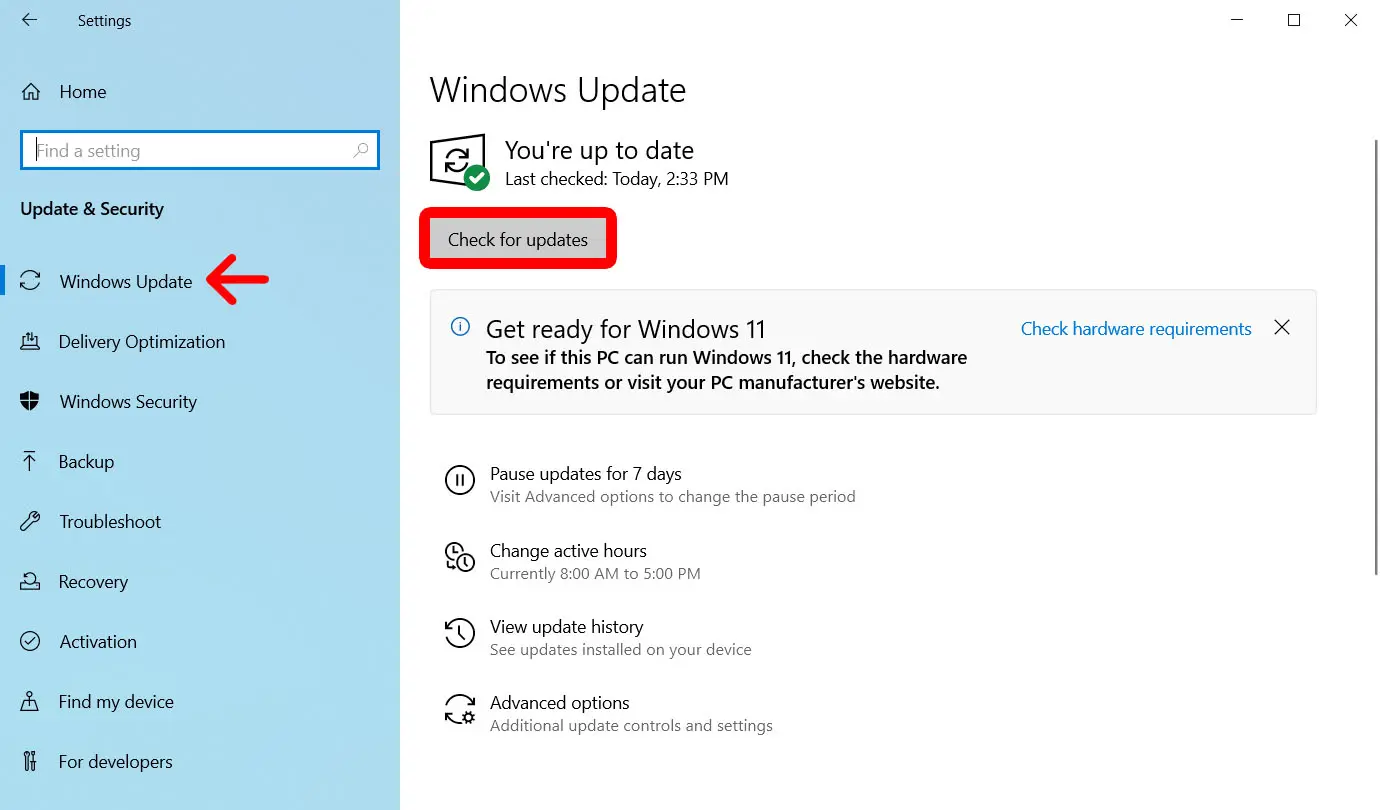Click the 'Get ready for Windows 11' heading
Image resolution: width=1380 pixels, height=810 pixels.
626,329
